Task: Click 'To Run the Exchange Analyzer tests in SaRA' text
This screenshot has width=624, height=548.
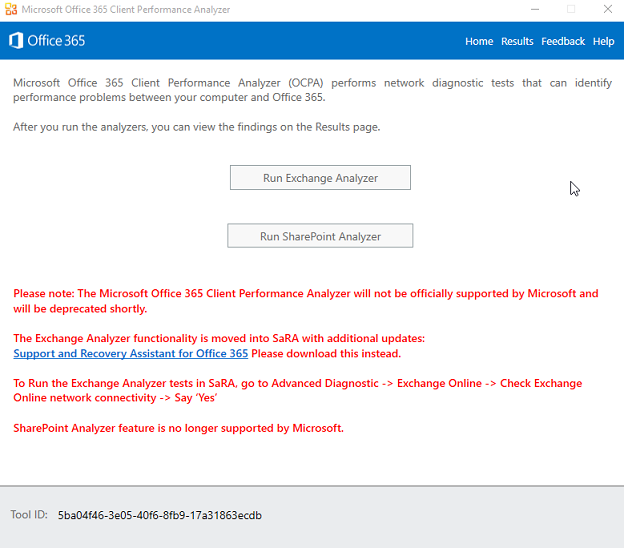Action: pyautogui.click(x=298, y=390)
